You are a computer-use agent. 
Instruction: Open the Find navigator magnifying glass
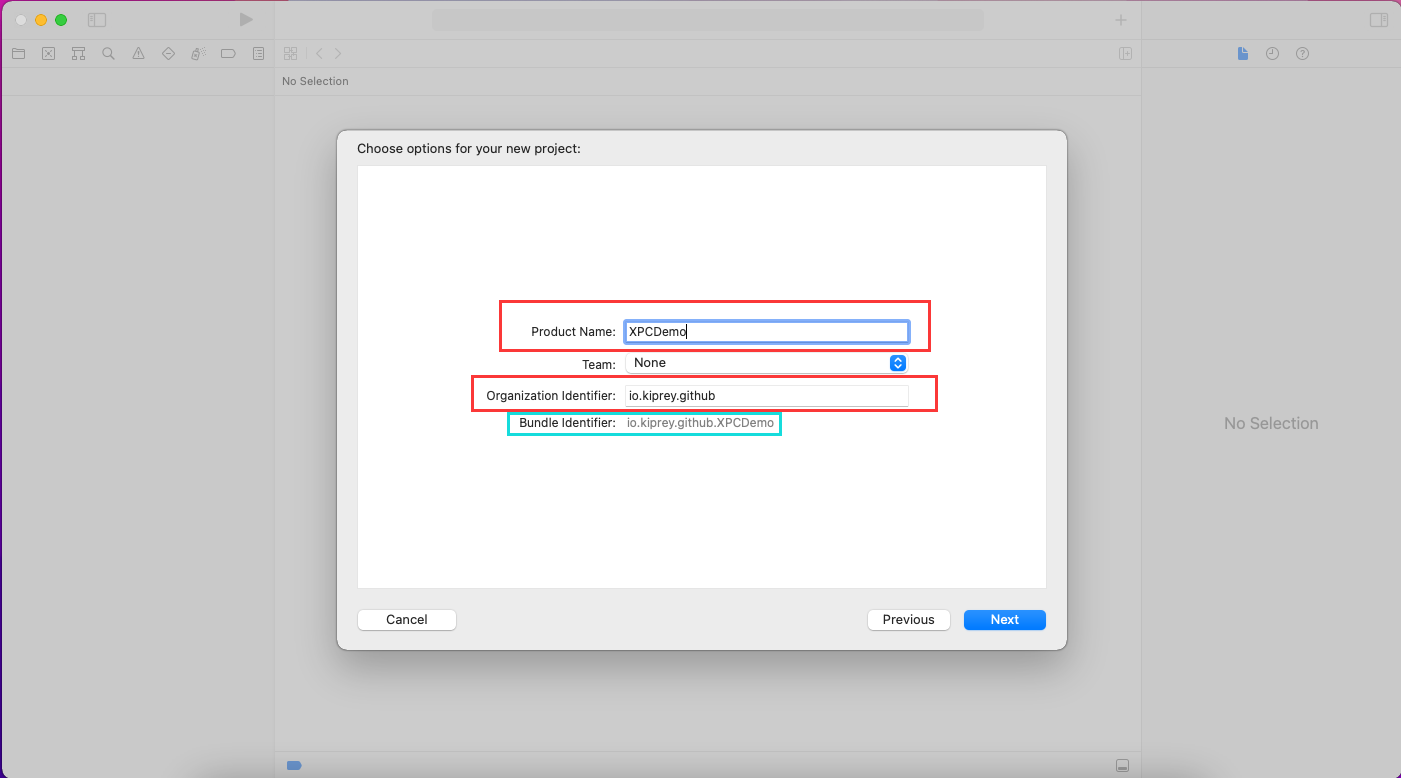[x=108, y=54]
